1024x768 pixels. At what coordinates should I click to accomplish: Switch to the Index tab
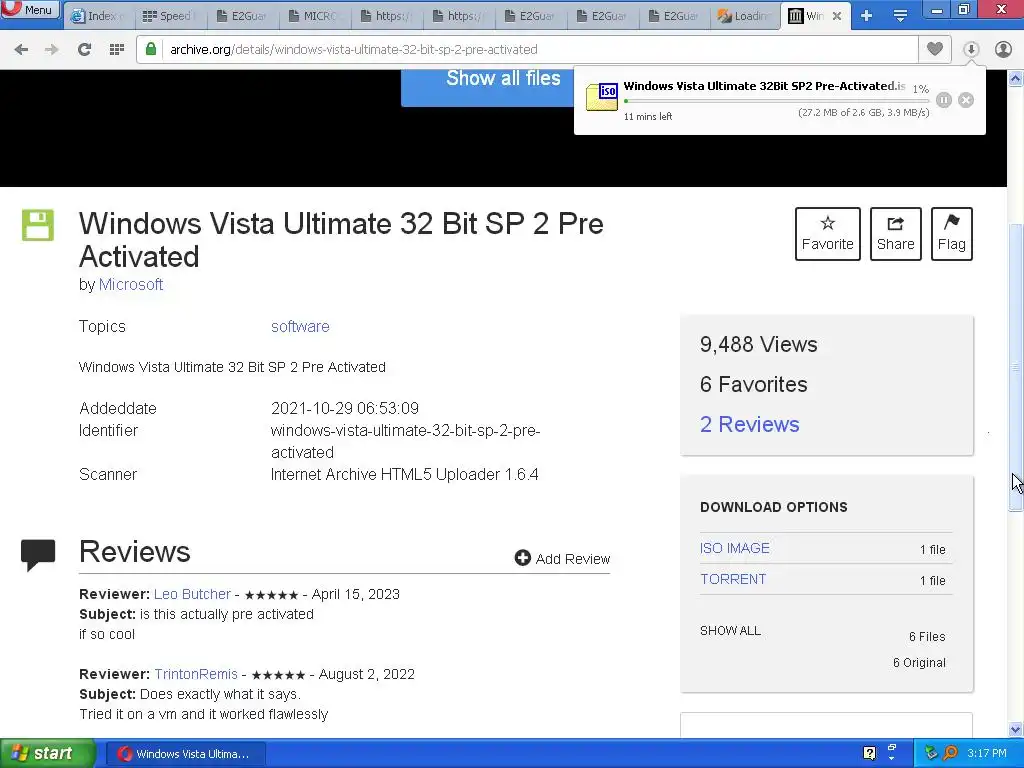pyautogui.click(x=99, y=16)
